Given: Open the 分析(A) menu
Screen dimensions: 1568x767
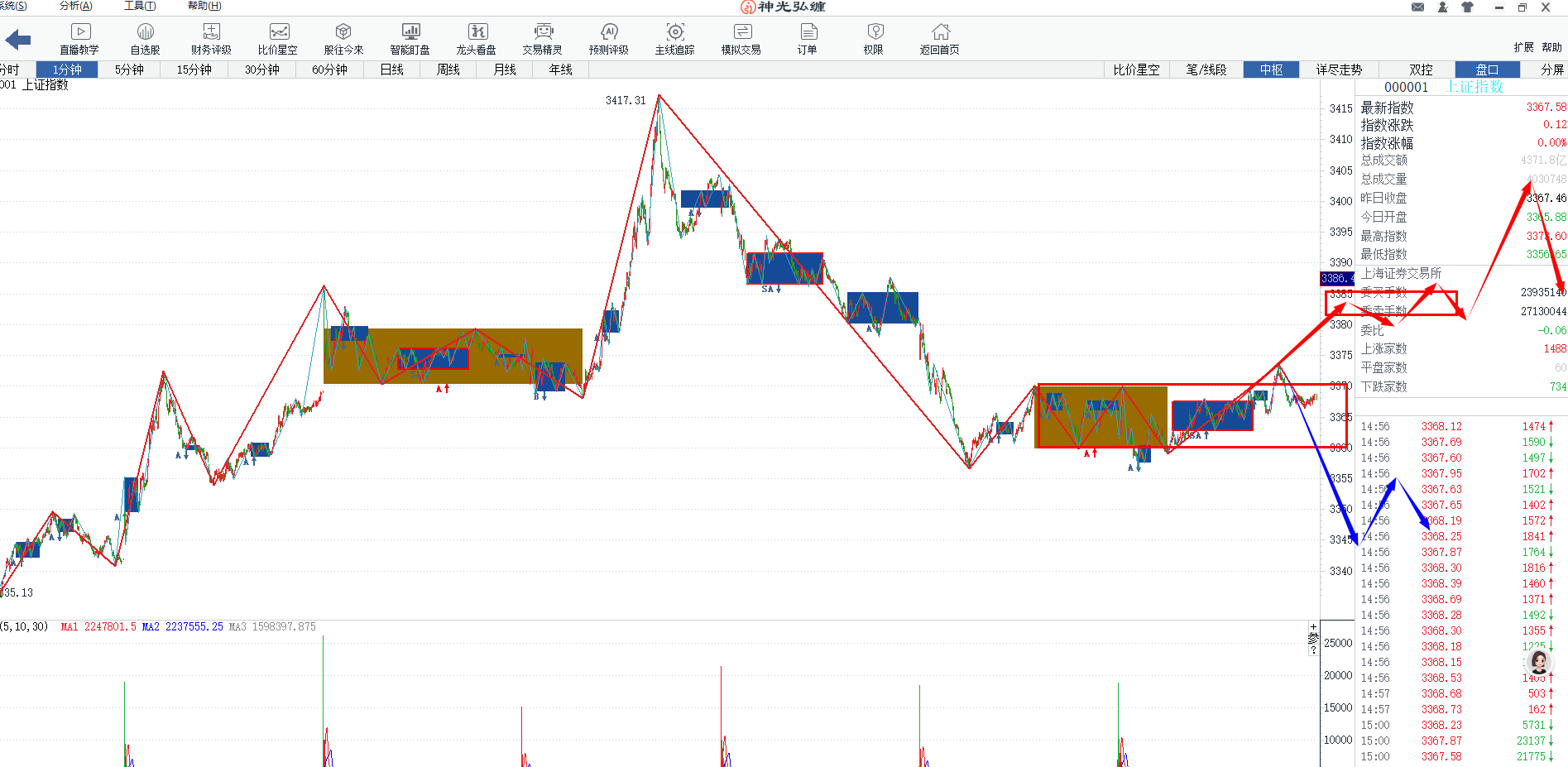Looking at the screenshot, I should pyautogui.click(x=76, y=6).
